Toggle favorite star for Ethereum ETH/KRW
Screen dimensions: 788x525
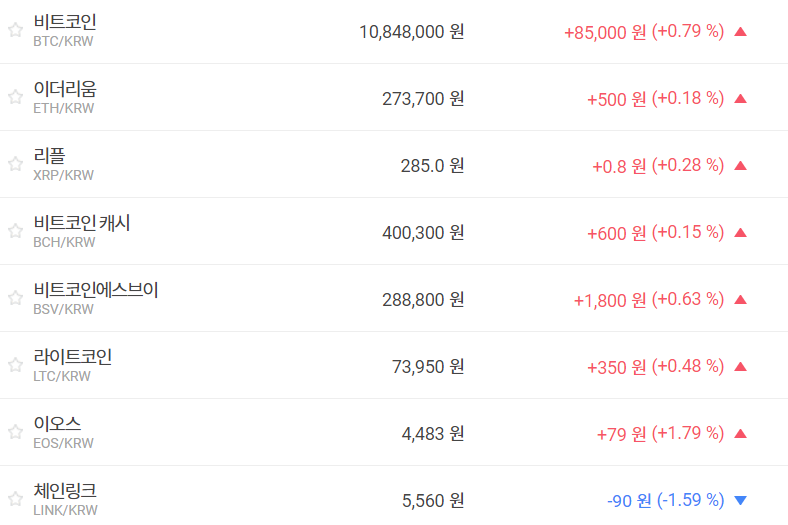tap(15, 97)
